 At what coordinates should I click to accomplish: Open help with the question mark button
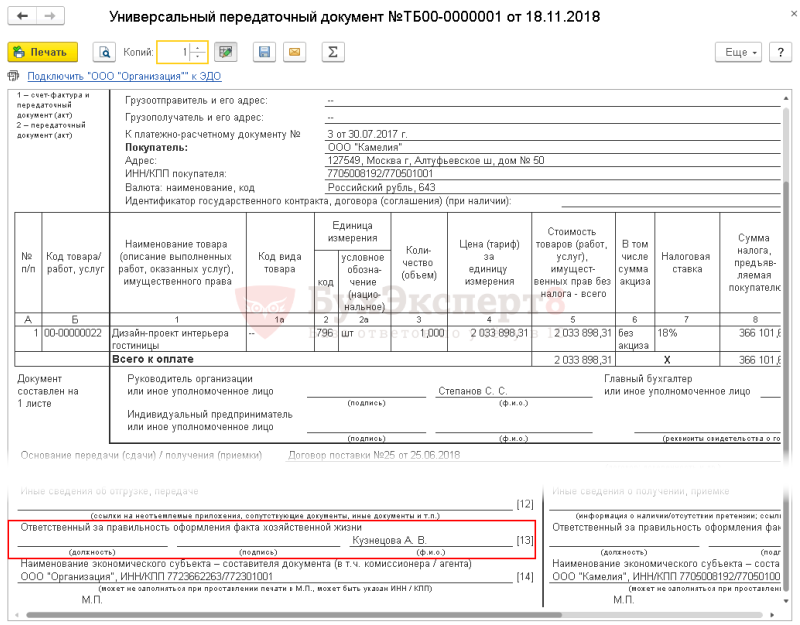[781, 52]
